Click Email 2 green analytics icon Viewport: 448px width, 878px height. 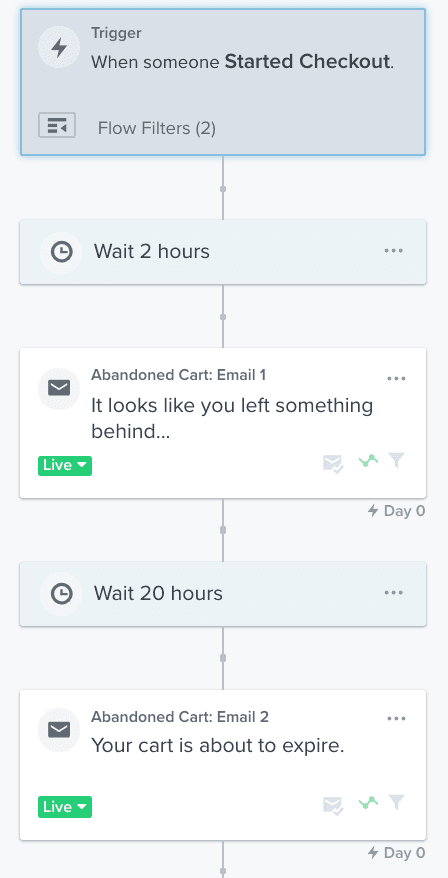tap(368, 804)
